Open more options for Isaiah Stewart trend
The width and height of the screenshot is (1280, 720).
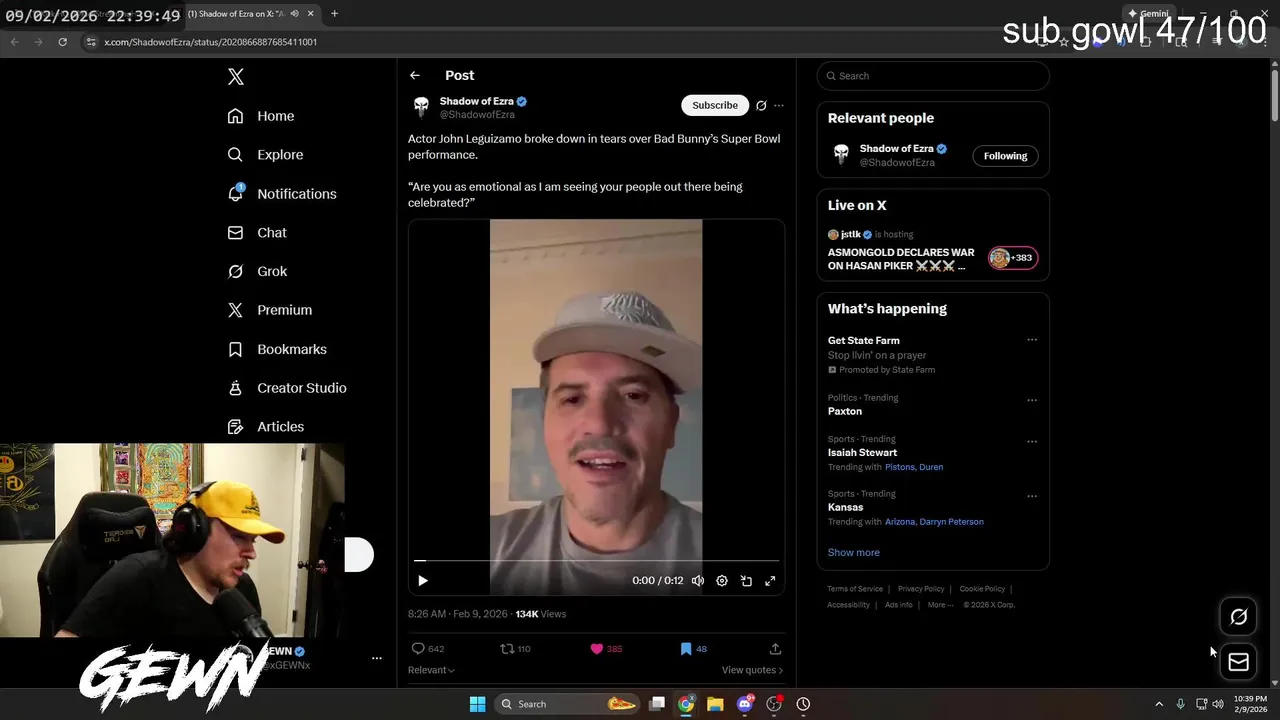1032,442
